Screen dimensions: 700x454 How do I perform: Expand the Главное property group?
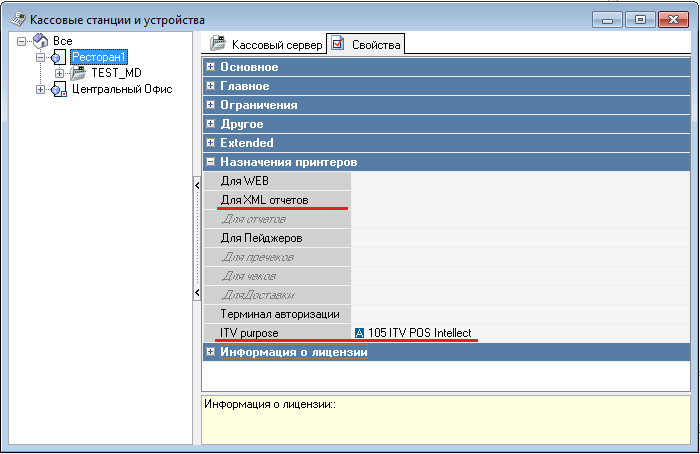coord(210,86)
